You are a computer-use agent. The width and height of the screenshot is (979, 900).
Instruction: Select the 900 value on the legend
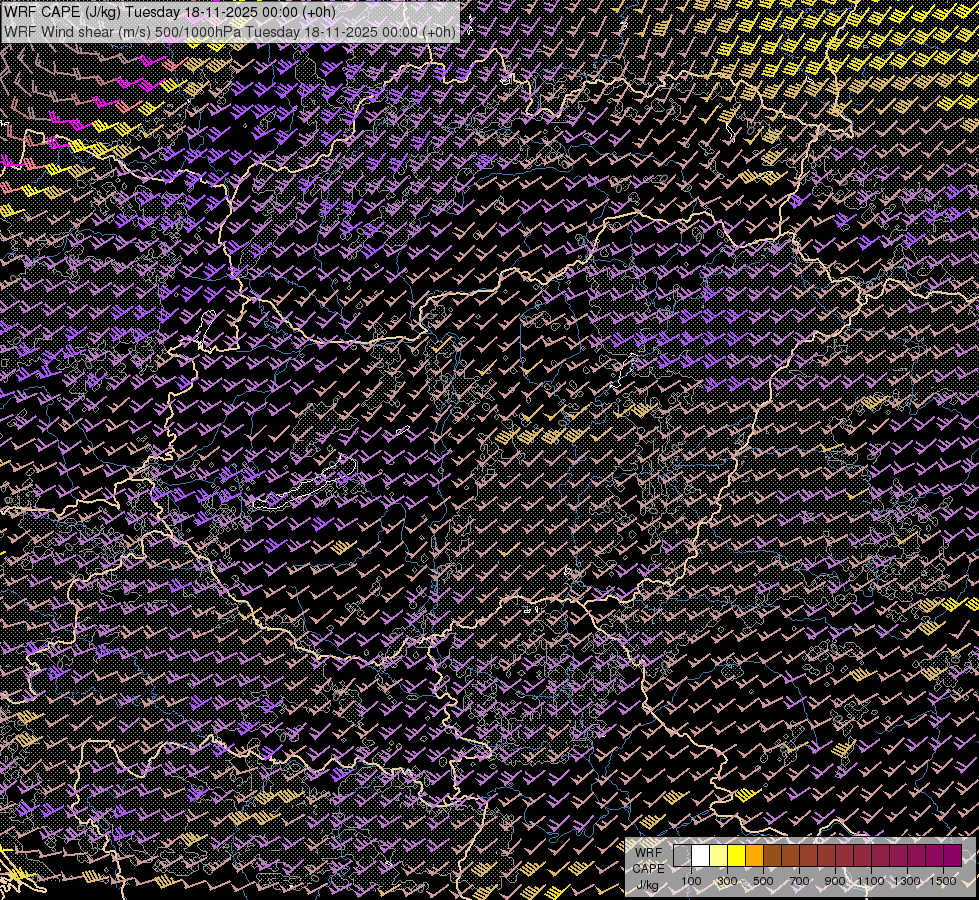coord(835,881)
